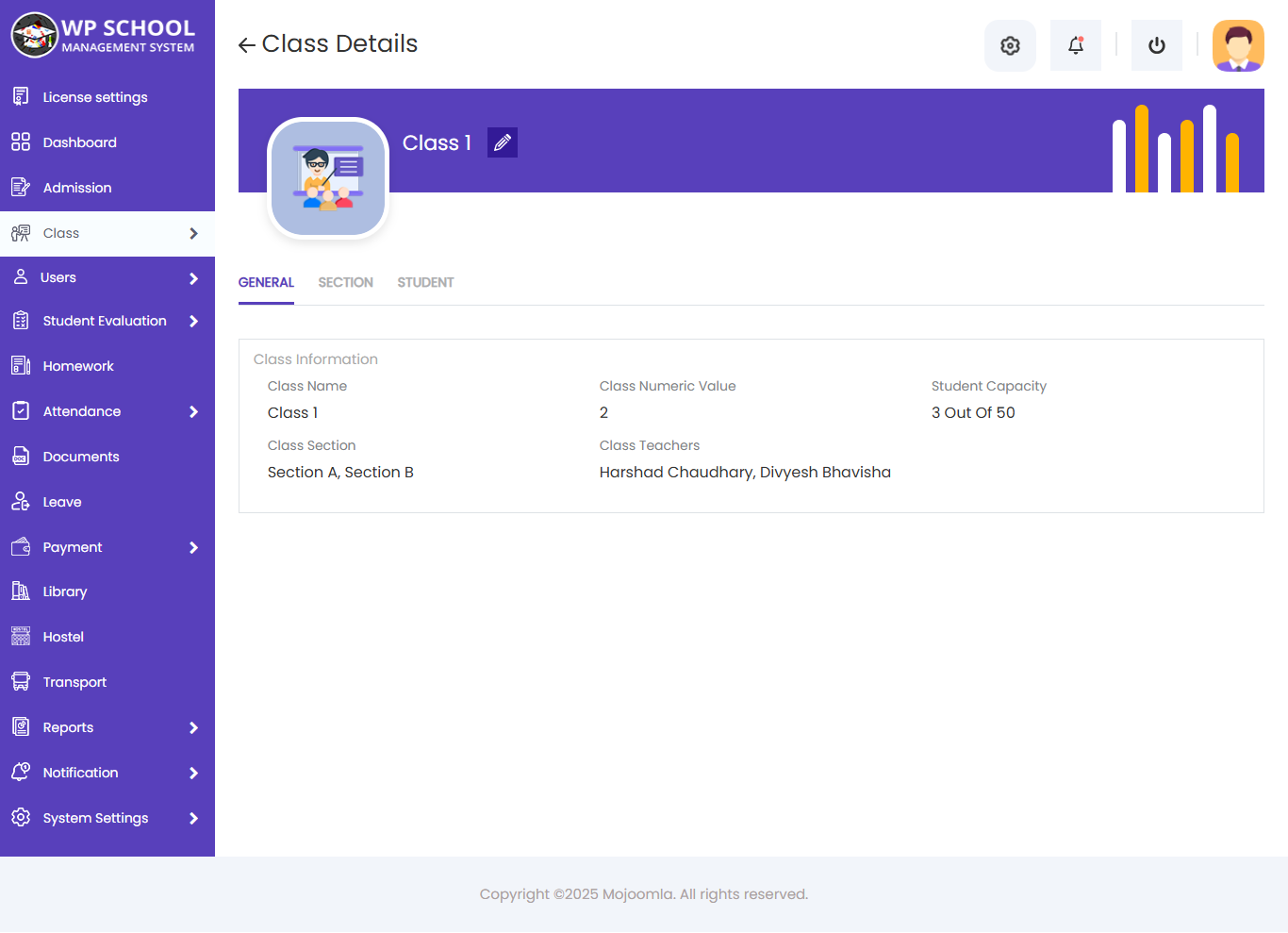The image size is (1288, 933).
Task: Click 'Section A, Section B' value
Action: tap(340, 472)
